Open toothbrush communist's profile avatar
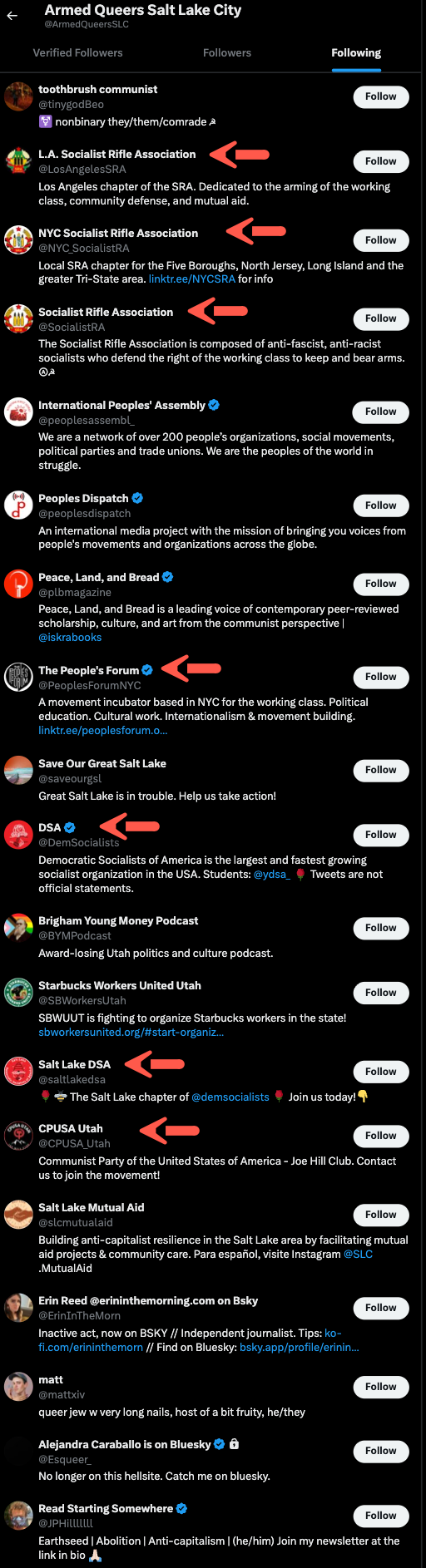Image resolution: width=426 pixels, height=1568 pixels. [18, 96]
